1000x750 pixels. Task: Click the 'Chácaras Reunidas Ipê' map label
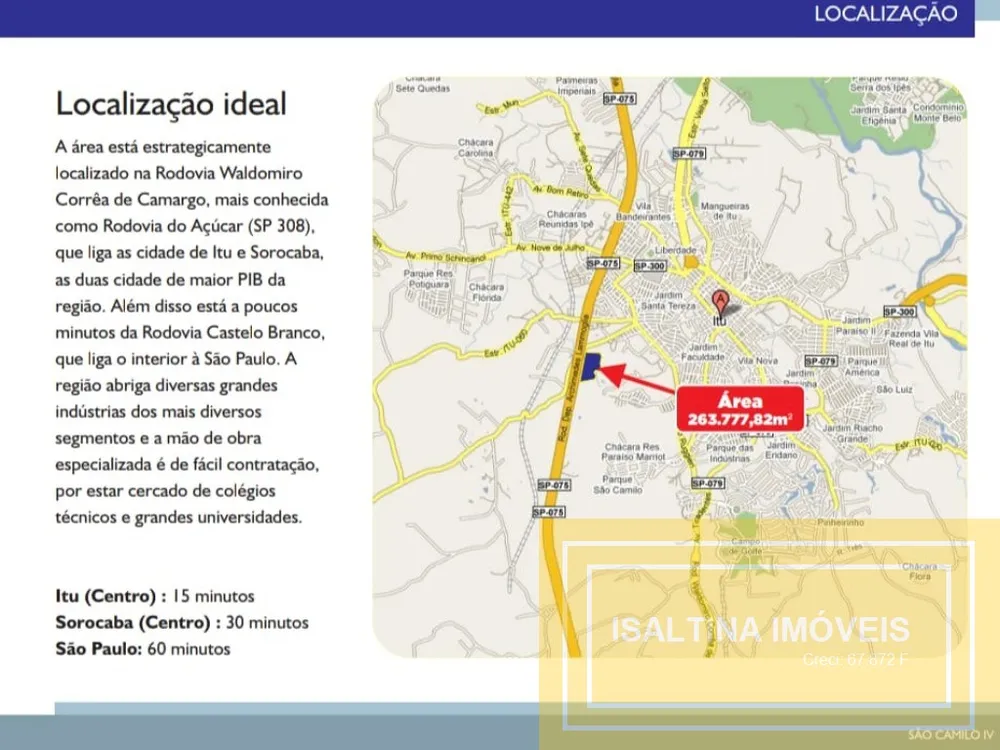[x=566, y=219]
